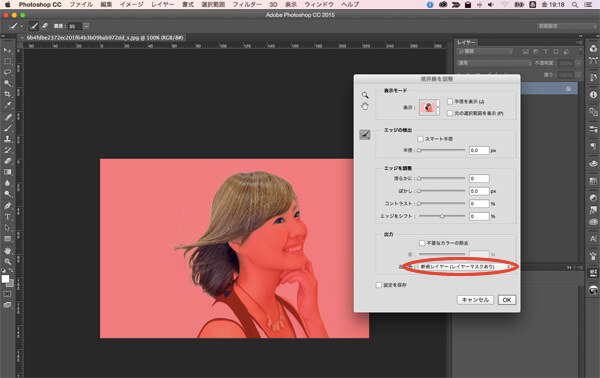
Task: Open the layer blend mode dropdown
Action: 494,63
